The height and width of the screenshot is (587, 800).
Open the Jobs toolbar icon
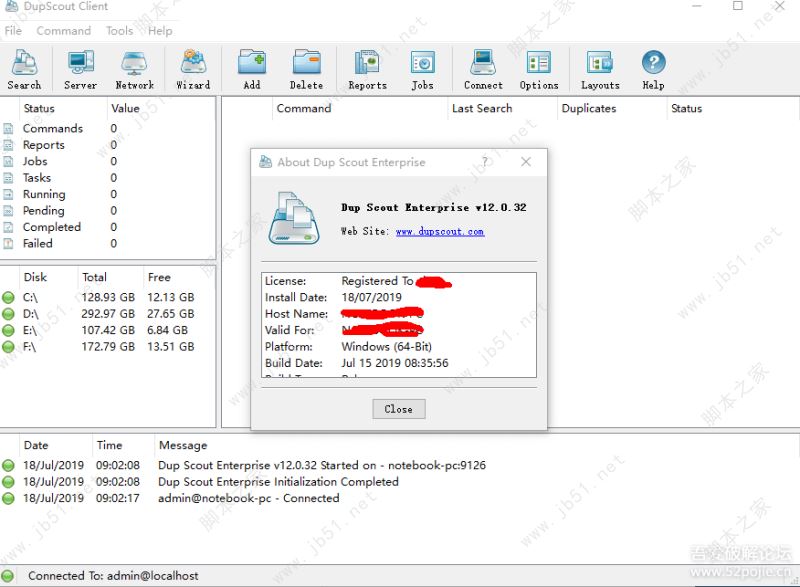click(x=422, y=69)
